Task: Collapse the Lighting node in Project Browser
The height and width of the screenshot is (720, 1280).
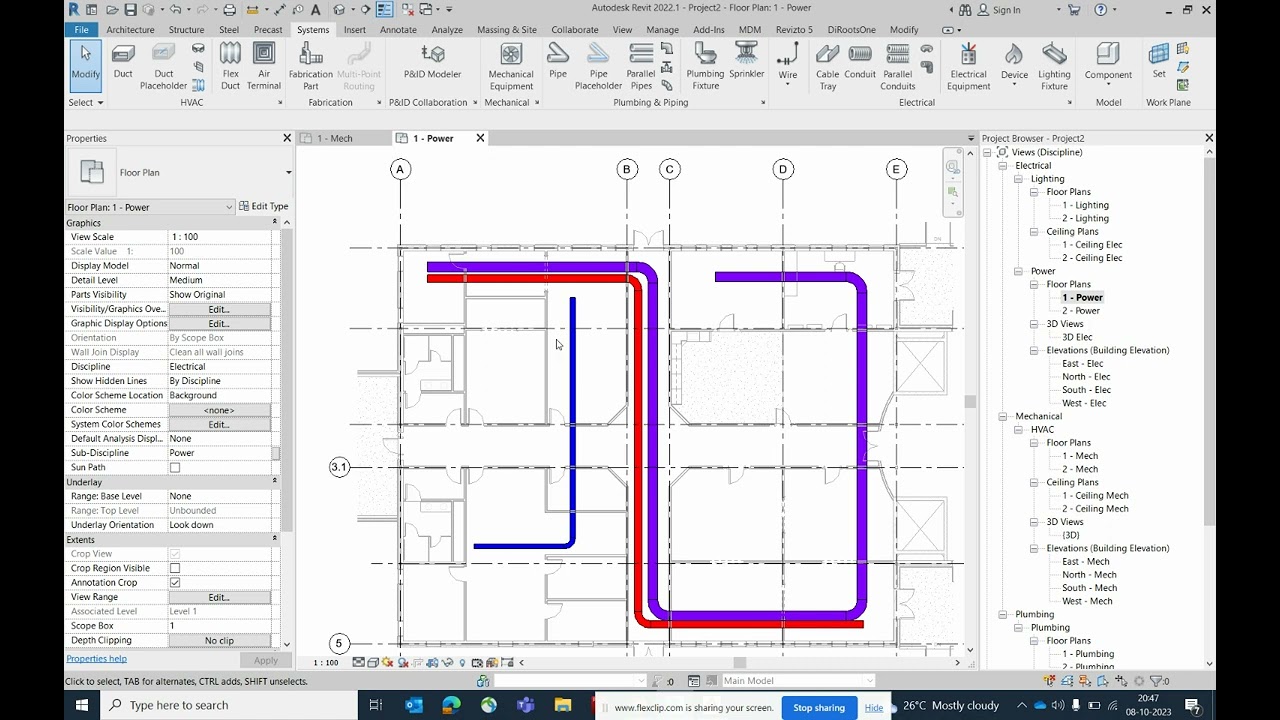Action: coord(1018,179)
